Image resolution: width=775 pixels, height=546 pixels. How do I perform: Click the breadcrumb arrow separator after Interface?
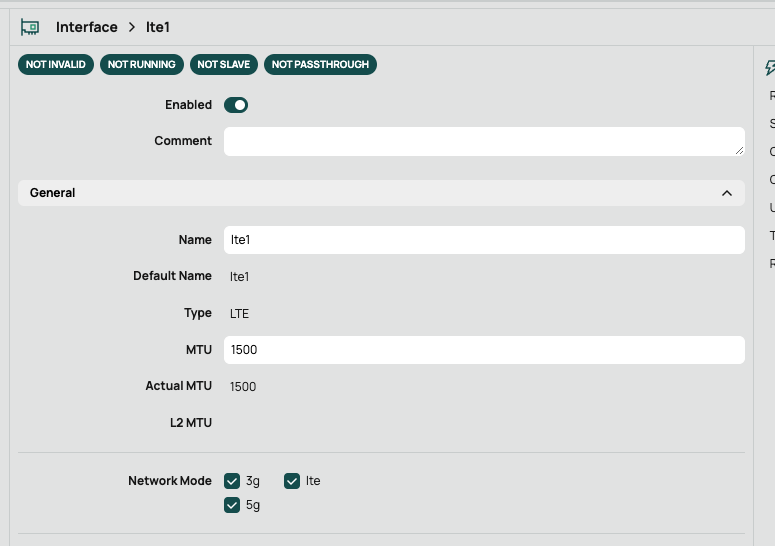pyautogui.click(x=132, y=27)
